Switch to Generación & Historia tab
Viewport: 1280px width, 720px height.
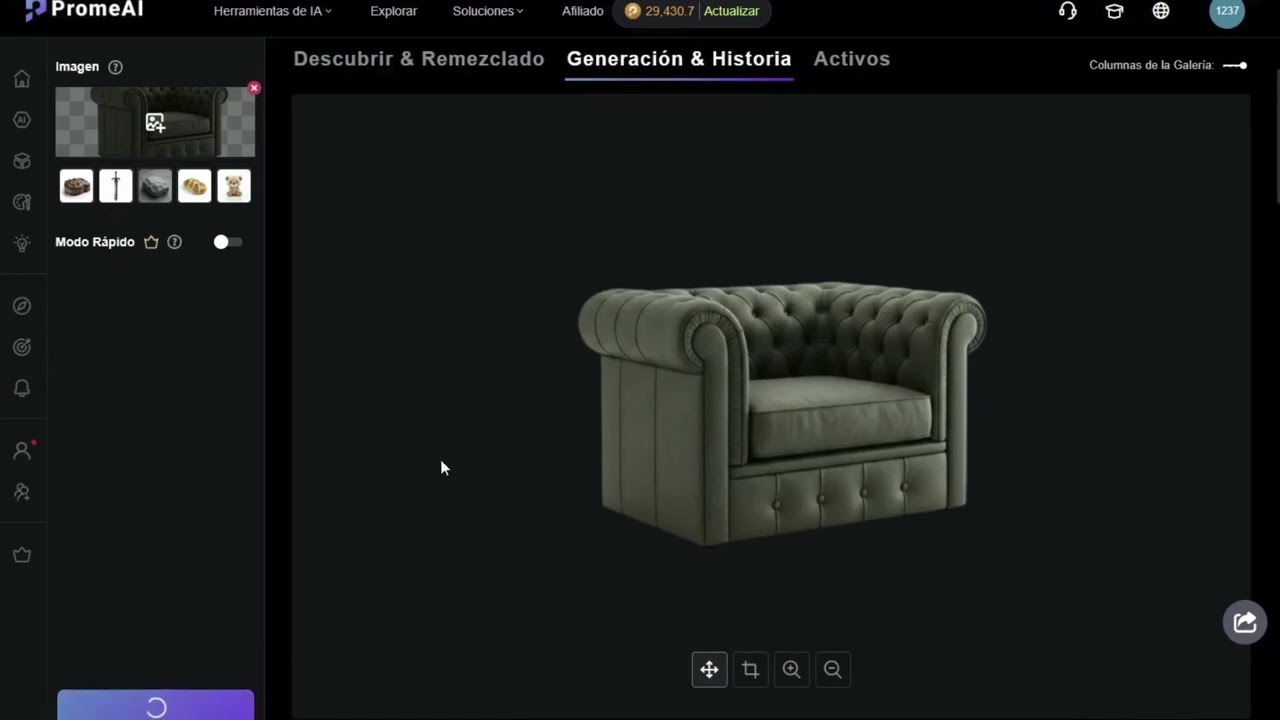pyautogui.click(x=679, y=59)
